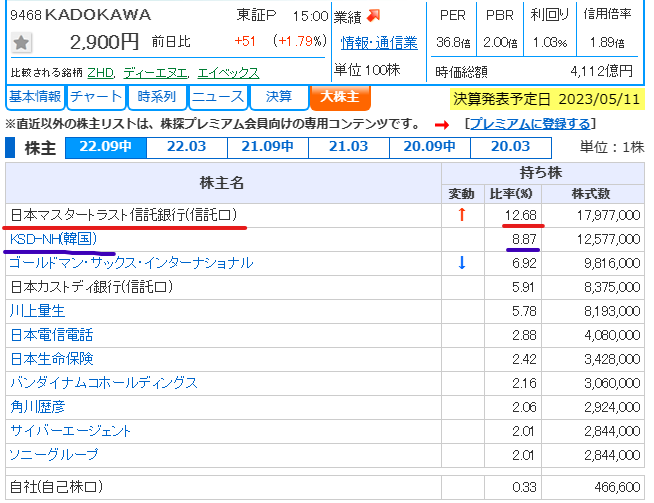The width and height of the screenshot is (654, 503).
Task: Open the 川上量生 shareholder link
Action: click(x=36, y=311)
